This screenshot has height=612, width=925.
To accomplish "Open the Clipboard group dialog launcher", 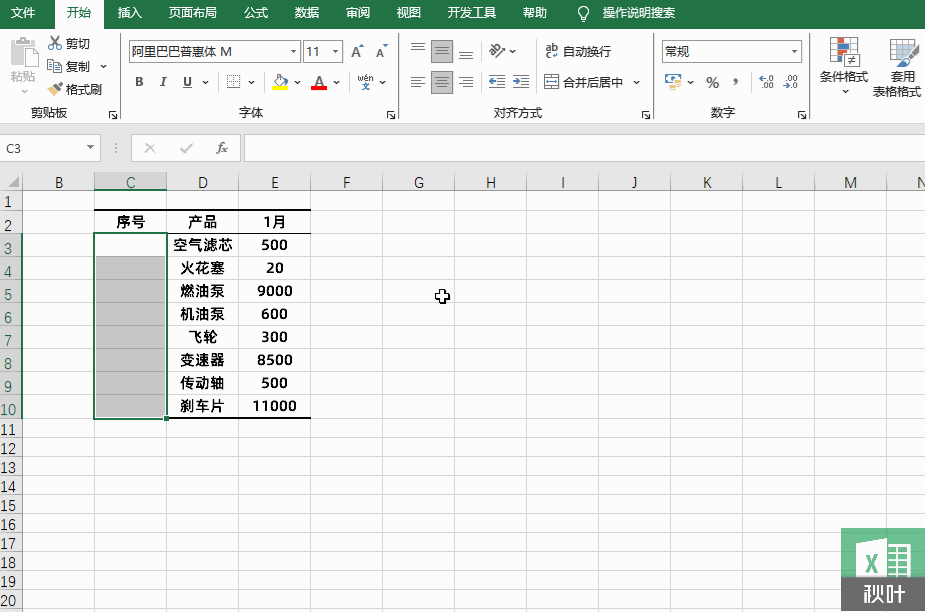I will pos(113,114).
